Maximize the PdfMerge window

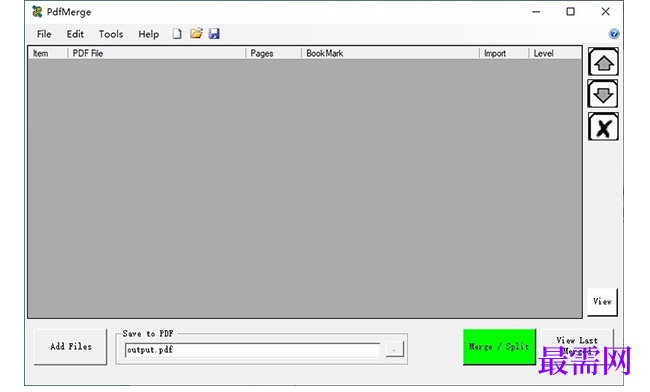(570, 12)
